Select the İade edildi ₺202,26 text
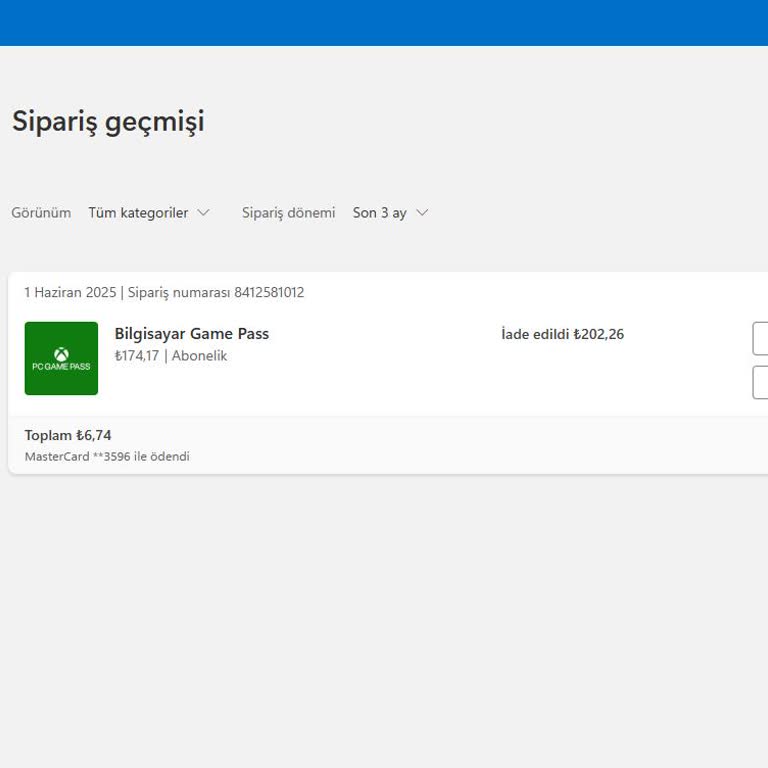768x768 pixels. point(562,334)
